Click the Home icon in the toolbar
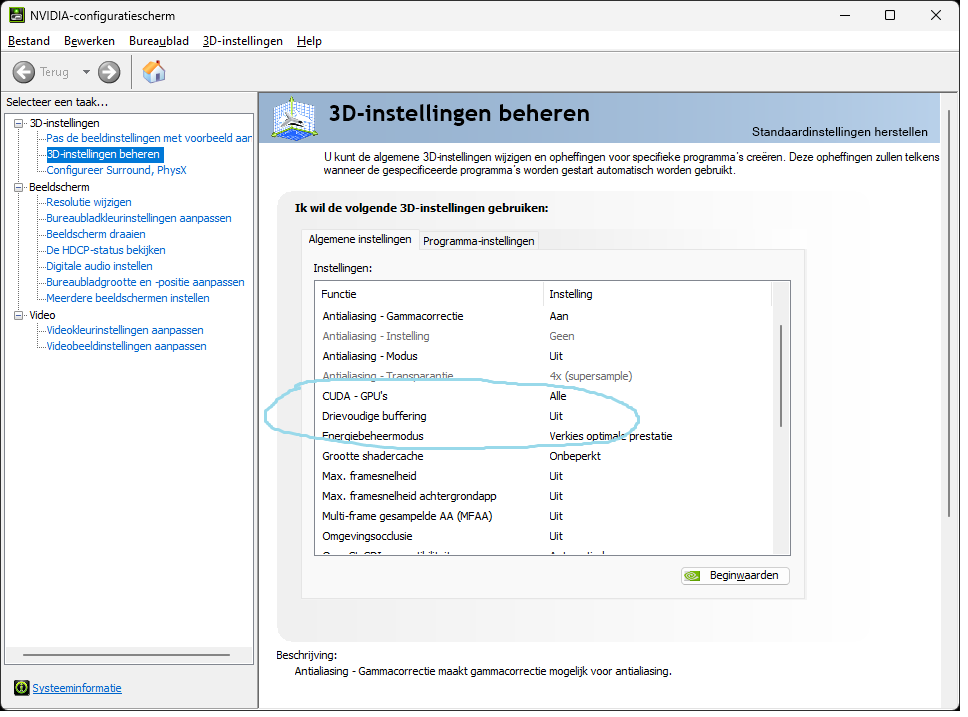The height and width of the screenshot is (717, 968). (154, 72)
